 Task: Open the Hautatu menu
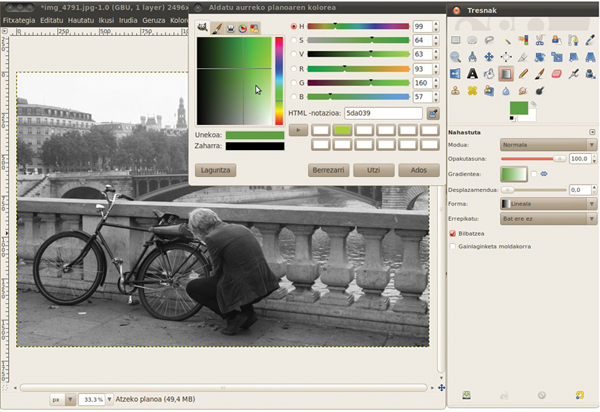click(81, 20)
